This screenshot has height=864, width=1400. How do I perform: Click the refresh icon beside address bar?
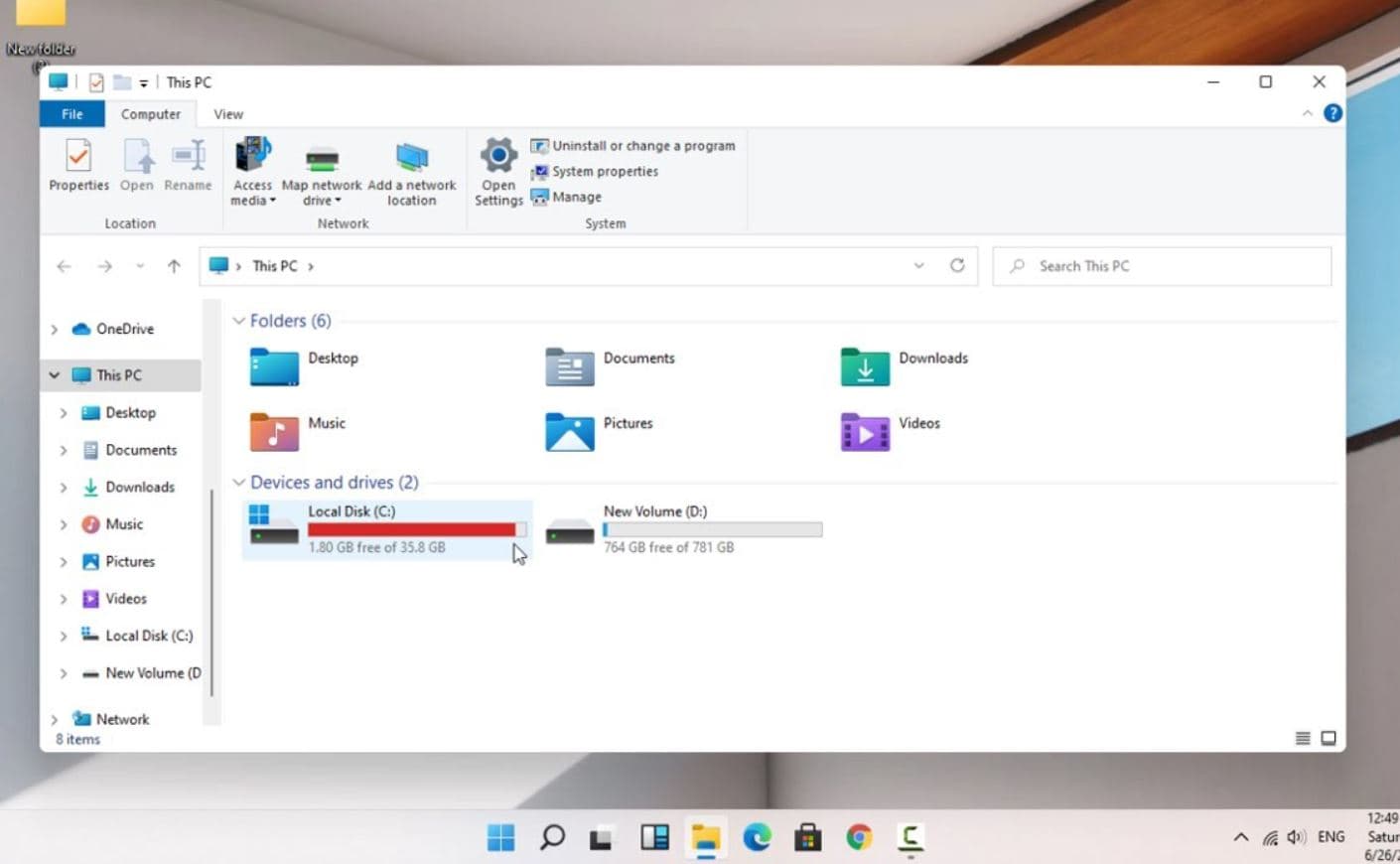coord(957,266)
